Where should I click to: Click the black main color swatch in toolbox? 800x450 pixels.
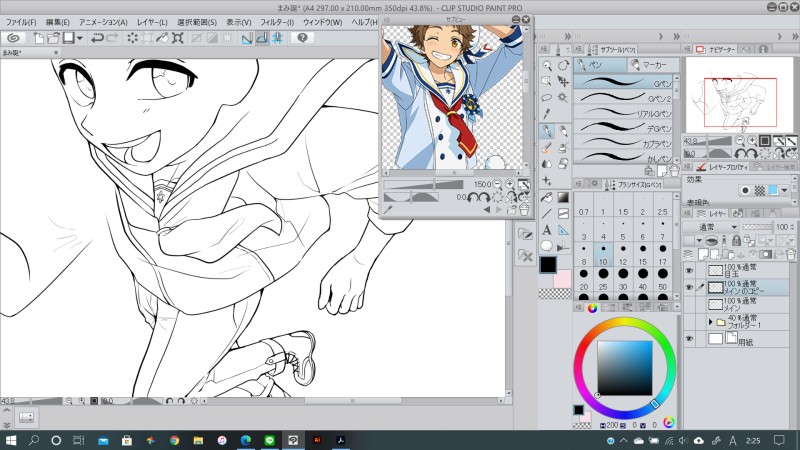coord(548,264)
